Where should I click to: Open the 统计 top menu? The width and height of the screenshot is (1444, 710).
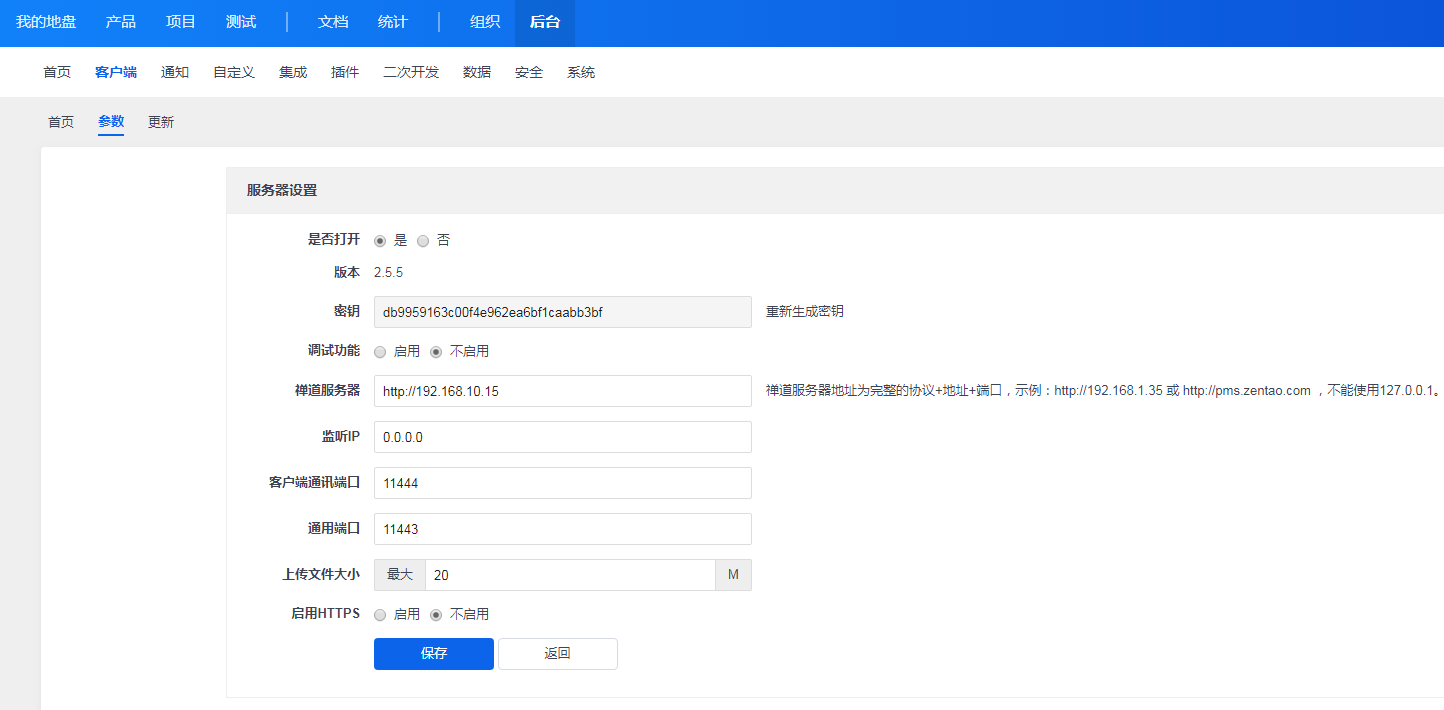point(392,22)
